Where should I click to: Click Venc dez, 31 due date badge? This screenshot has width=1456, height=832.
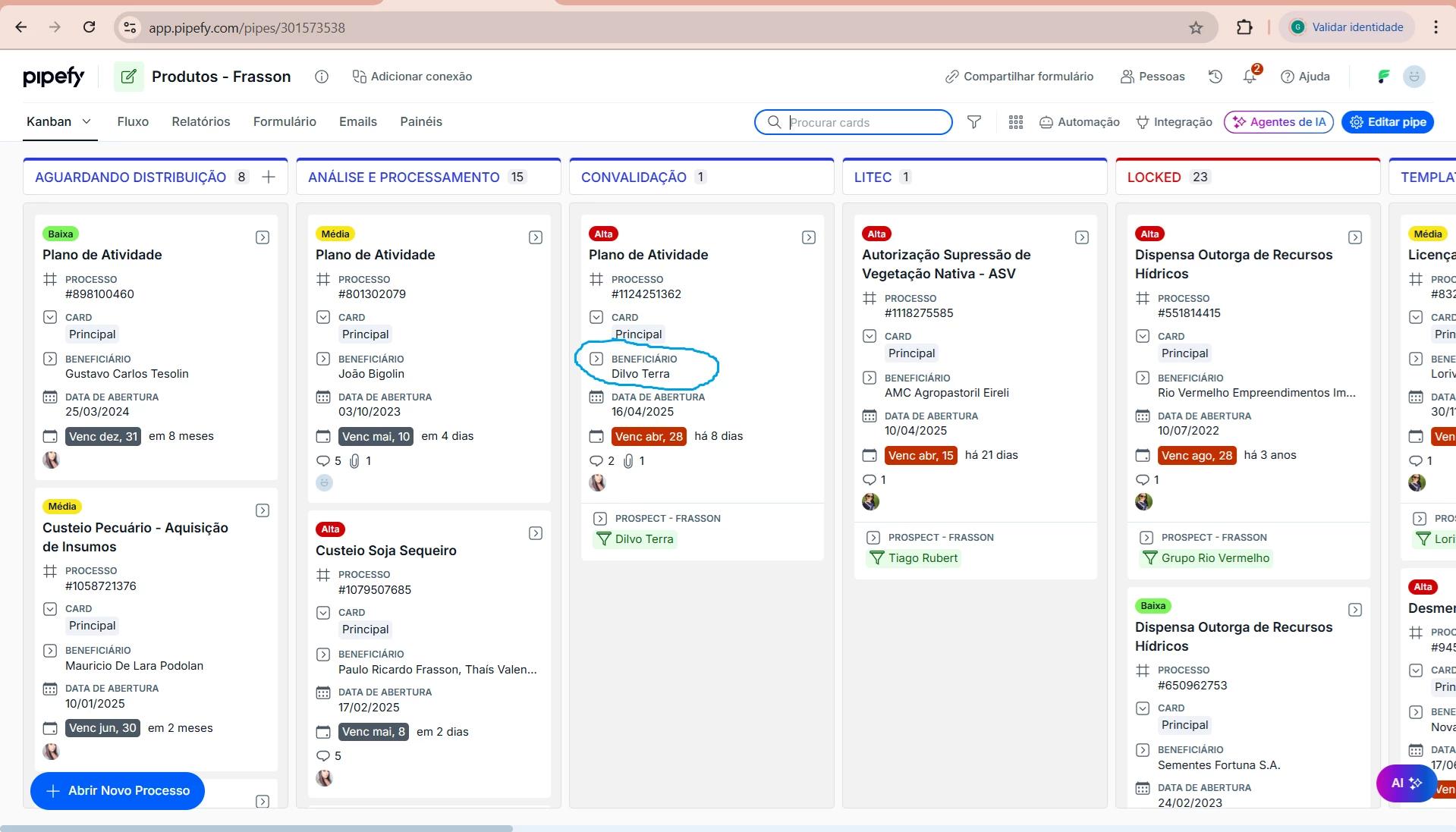(x=103, y=436)
